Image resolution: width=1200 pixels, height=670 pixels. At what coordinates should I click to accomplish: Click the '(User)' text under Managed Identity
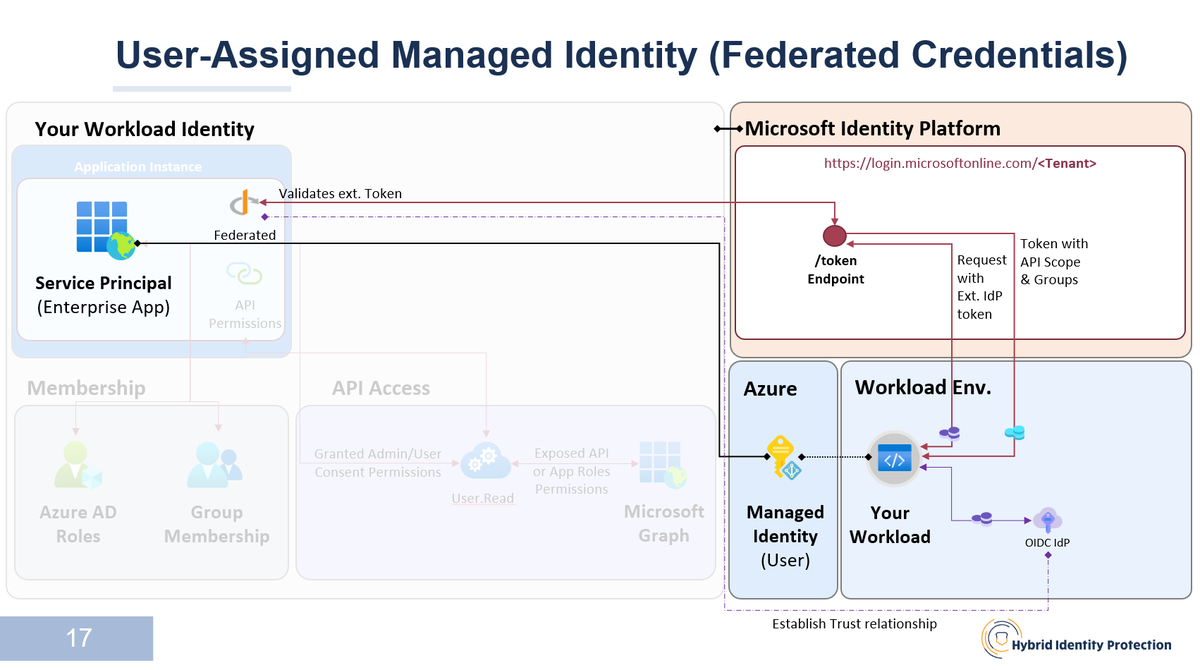785,560
